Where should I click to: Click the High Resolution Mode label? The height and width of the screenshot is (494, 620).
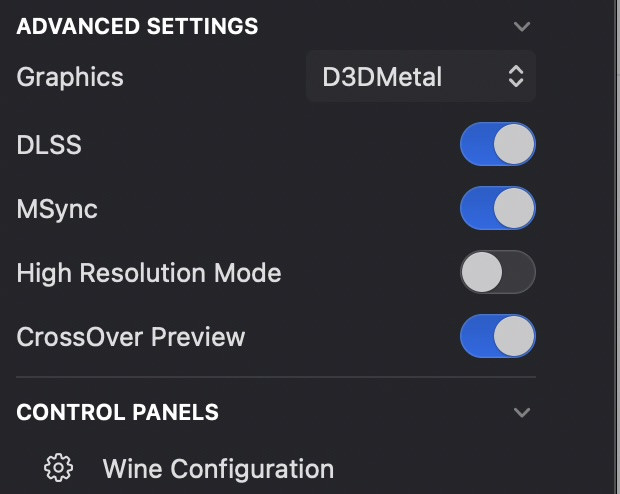click(x=149, y=272)
